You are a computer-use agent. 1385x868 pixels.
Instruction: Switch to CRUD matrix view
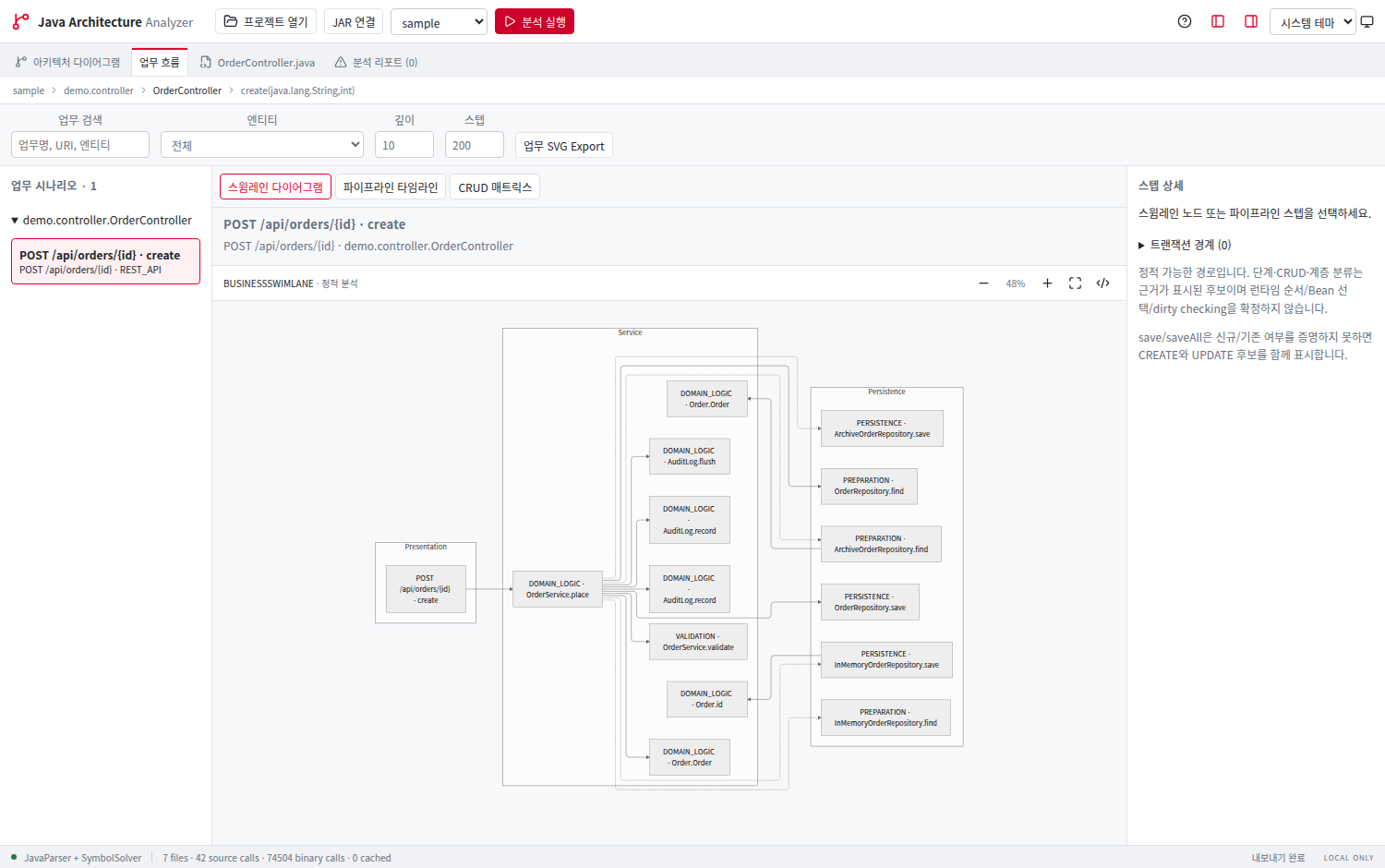(x=495, y=187)
